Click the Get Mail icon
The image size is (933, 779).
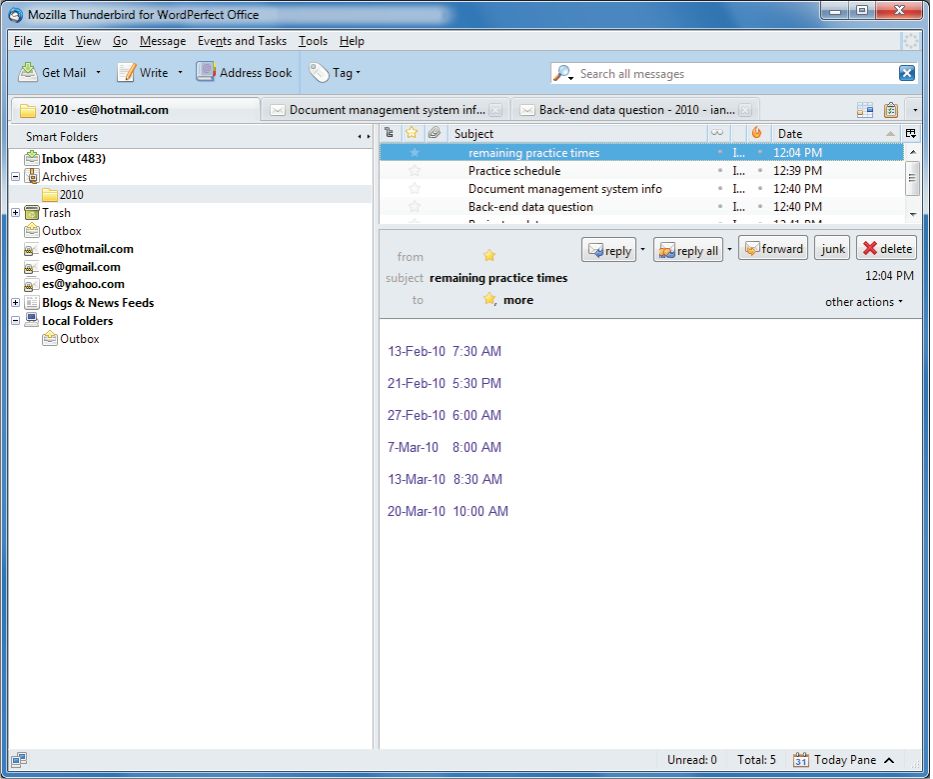(27, 72)
